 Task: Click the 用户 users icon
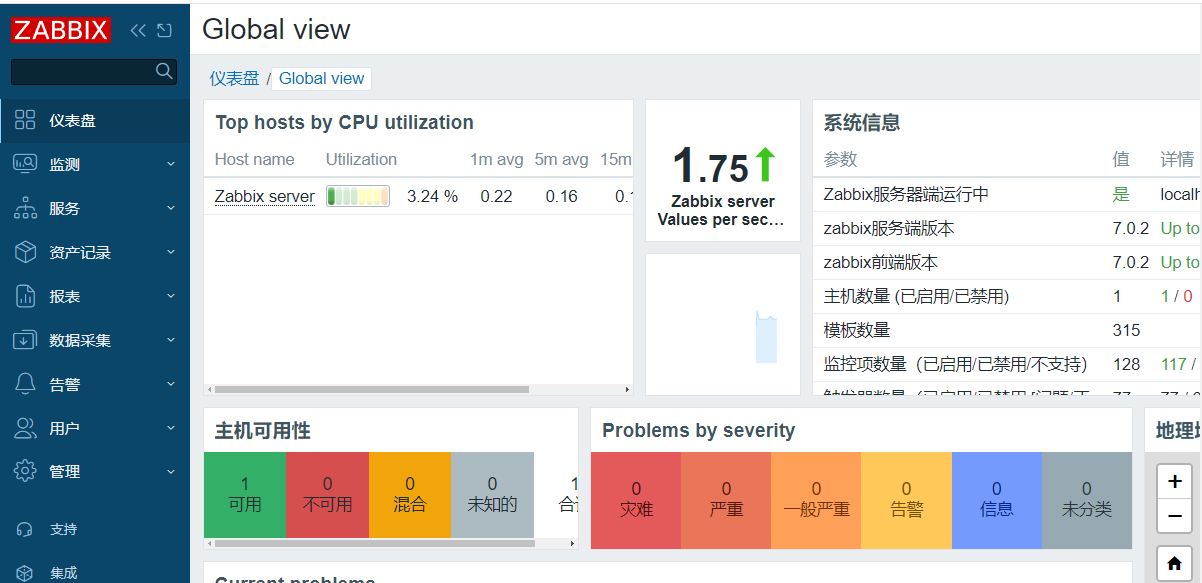(x=26, y=428)
